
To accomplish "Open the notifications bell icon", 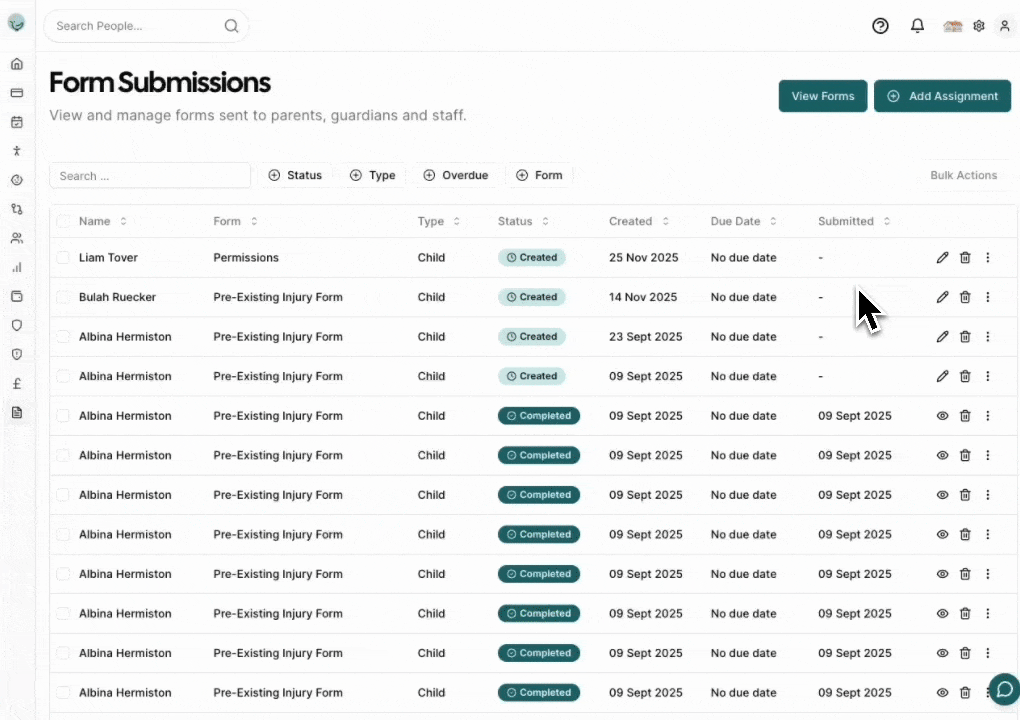I will [917, 26].
